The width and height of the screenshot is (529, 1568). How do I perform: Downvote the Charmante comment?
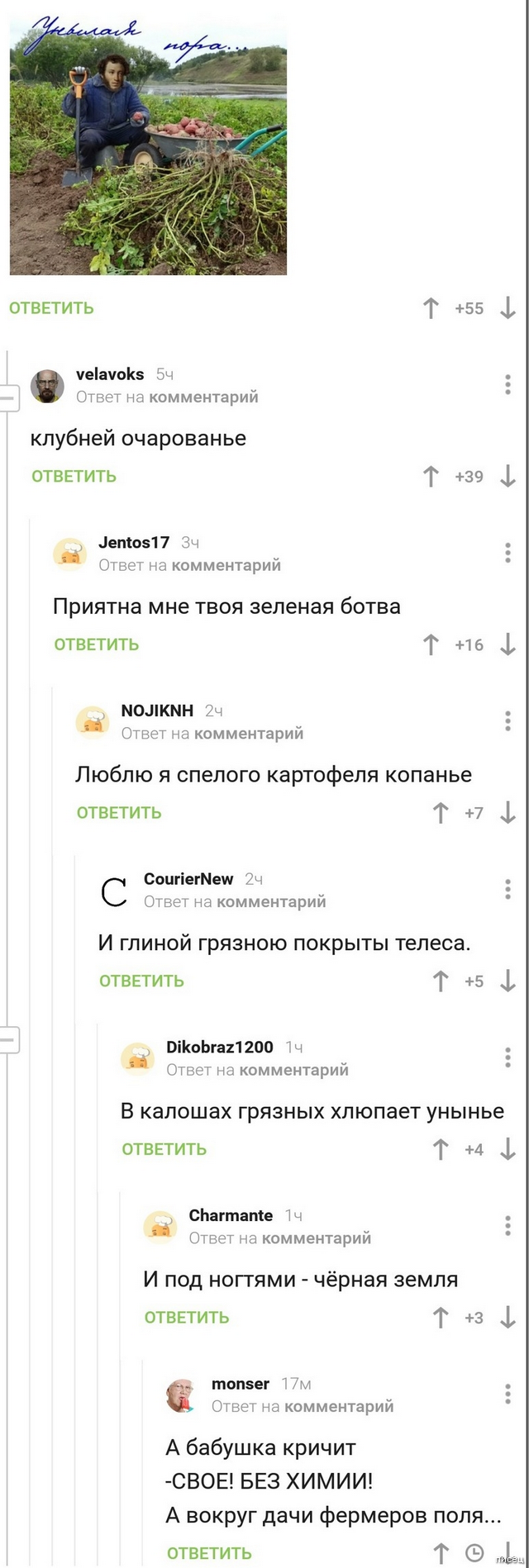tap(508, 1318)
